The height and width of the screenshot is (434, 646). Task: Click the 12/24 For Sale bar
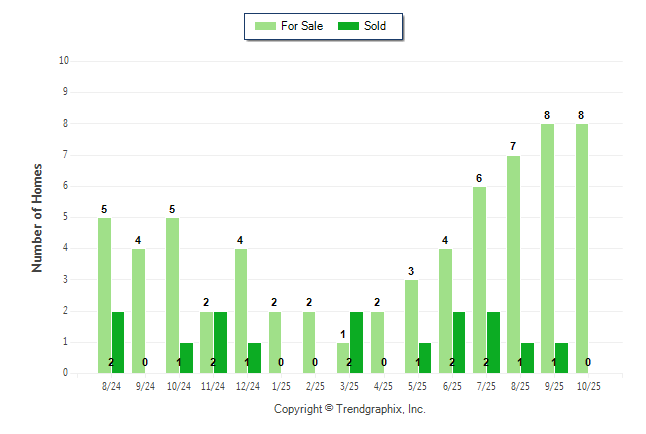click(x=241, y=311)
